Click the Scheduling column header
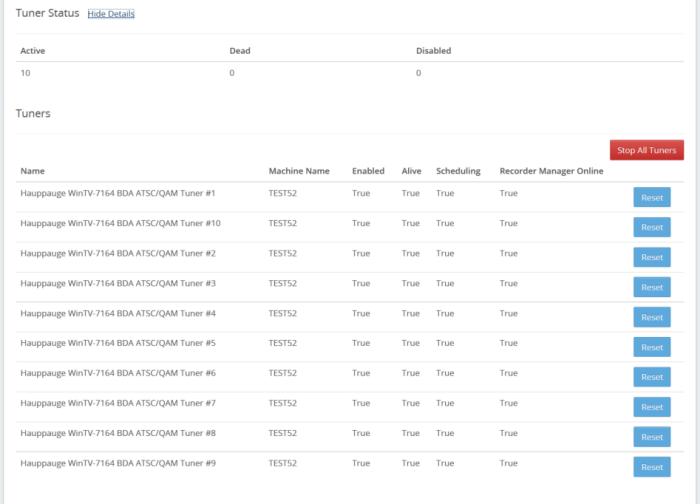The height and width of the screenshot is (504, 700). tap(458, 171)
